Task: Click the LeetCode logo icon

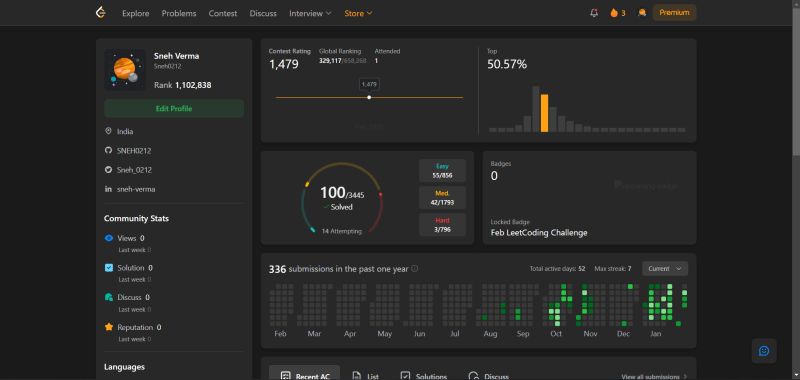Action: tap(101, 13)
